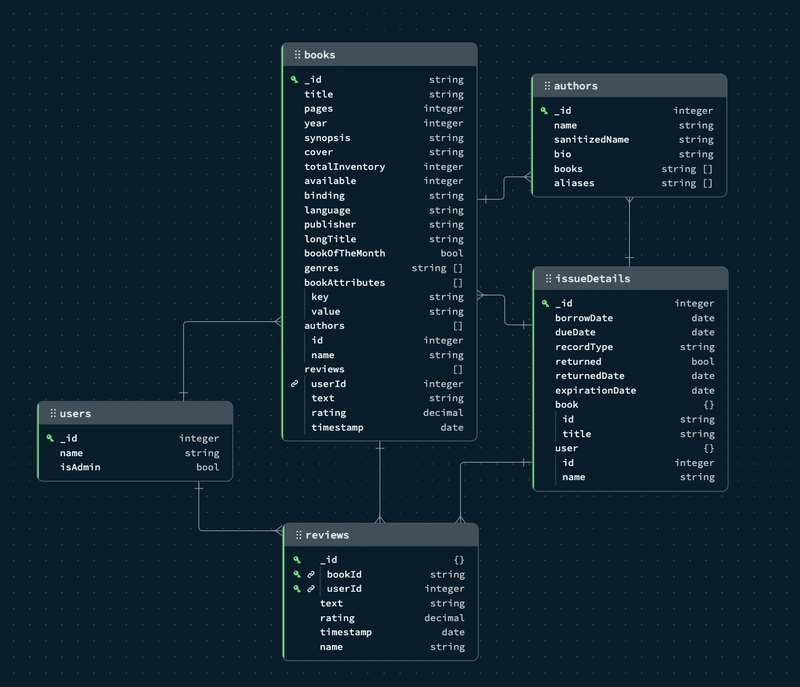Viewport: 800px width, 687px height.
Task: Click the link icon beside books userId
Action: coord(294,384)
